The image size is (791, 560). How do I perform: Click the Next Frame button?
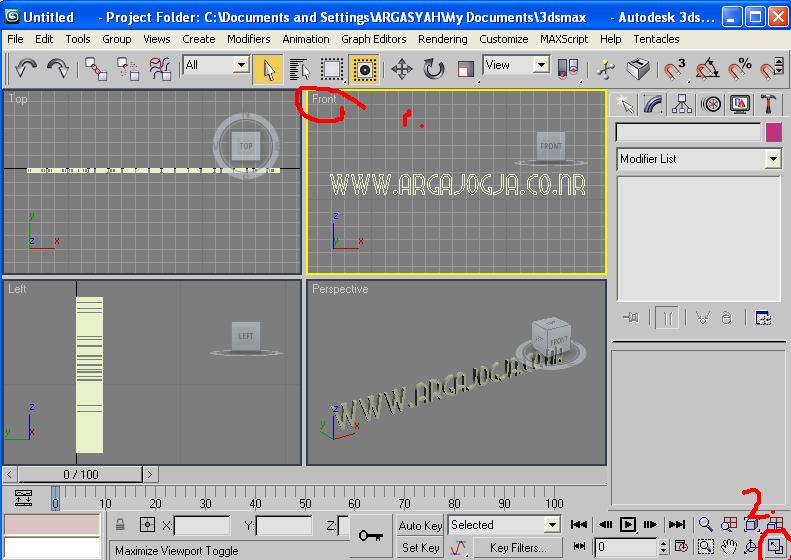(x=650, y=525)
